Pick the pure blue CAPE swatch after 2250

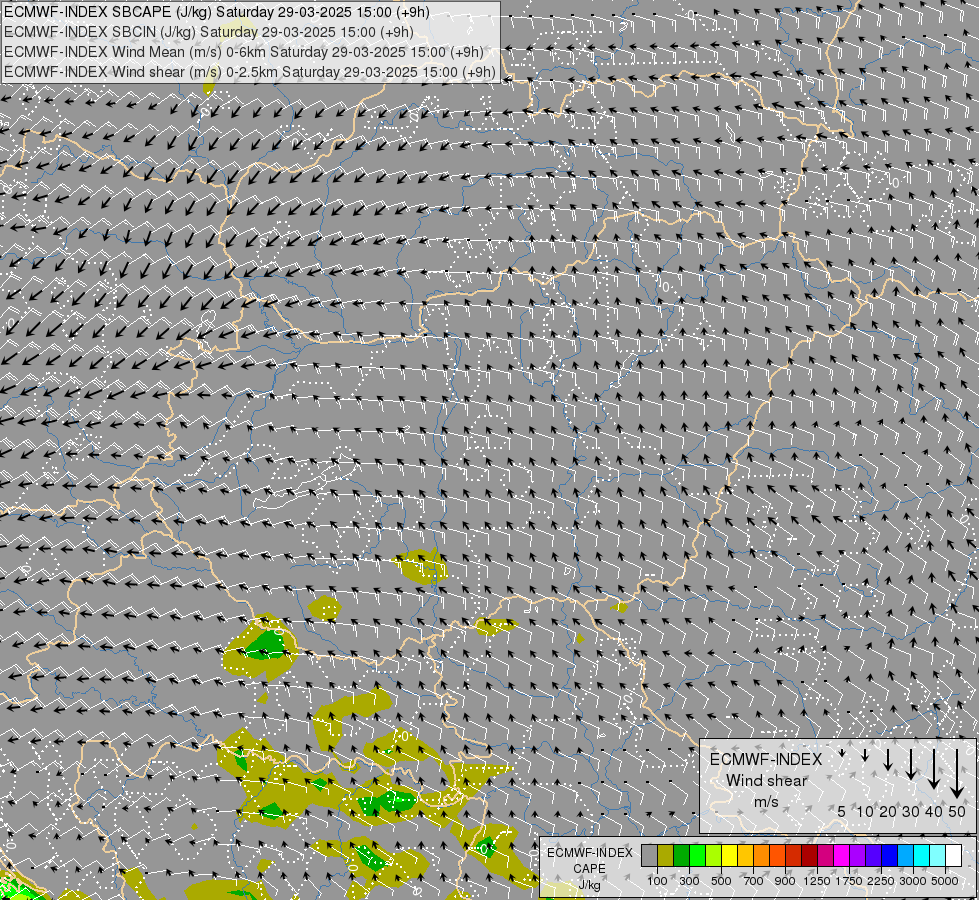click(890, 856)
